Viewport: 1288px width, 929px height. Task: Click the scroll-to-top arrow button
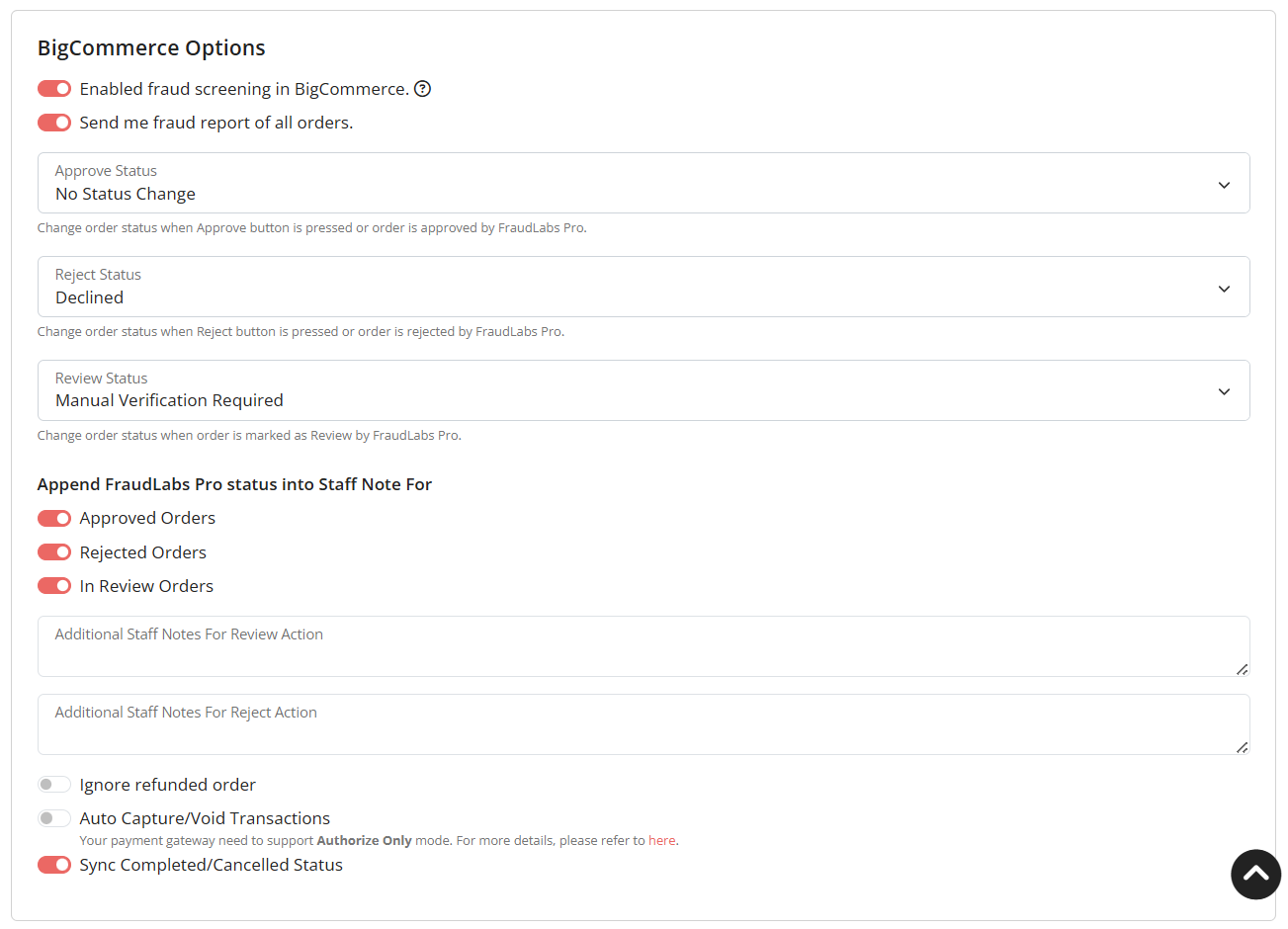point(1255,875)
